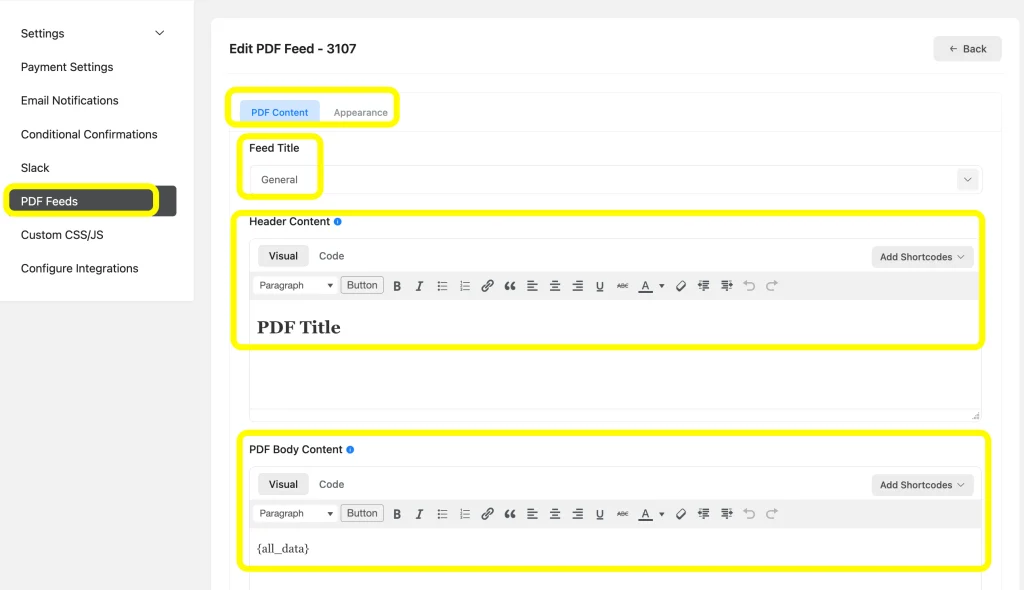The height and width of the screenshot is (590, 1024).
Task: Clear formatting in PDF Body editor
Action: click(680, 514)
